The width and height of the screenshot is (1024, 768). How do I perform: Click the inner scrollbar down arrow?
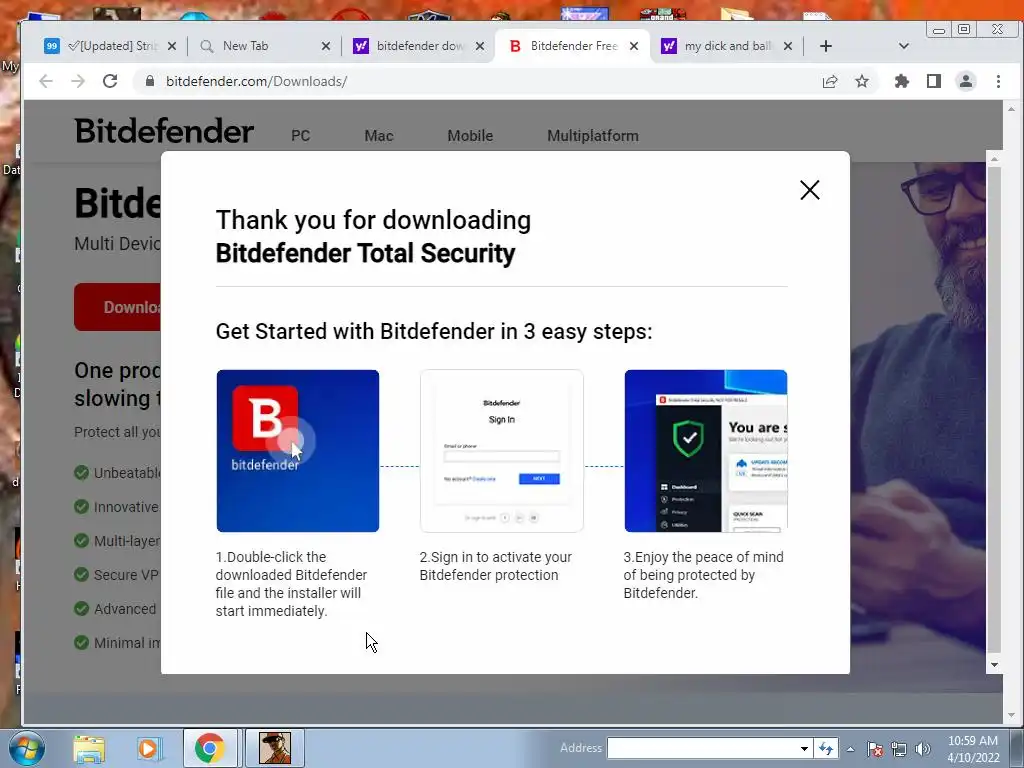[x=994, y=665]
